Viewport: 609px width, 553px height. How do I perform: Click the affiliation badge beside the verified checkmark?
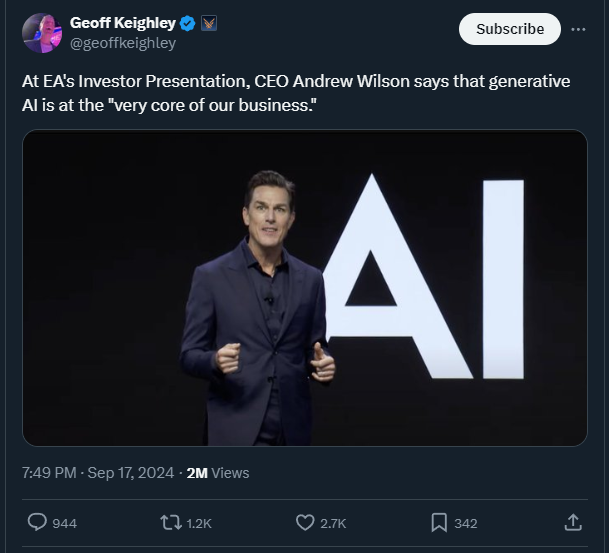point(208,23)
